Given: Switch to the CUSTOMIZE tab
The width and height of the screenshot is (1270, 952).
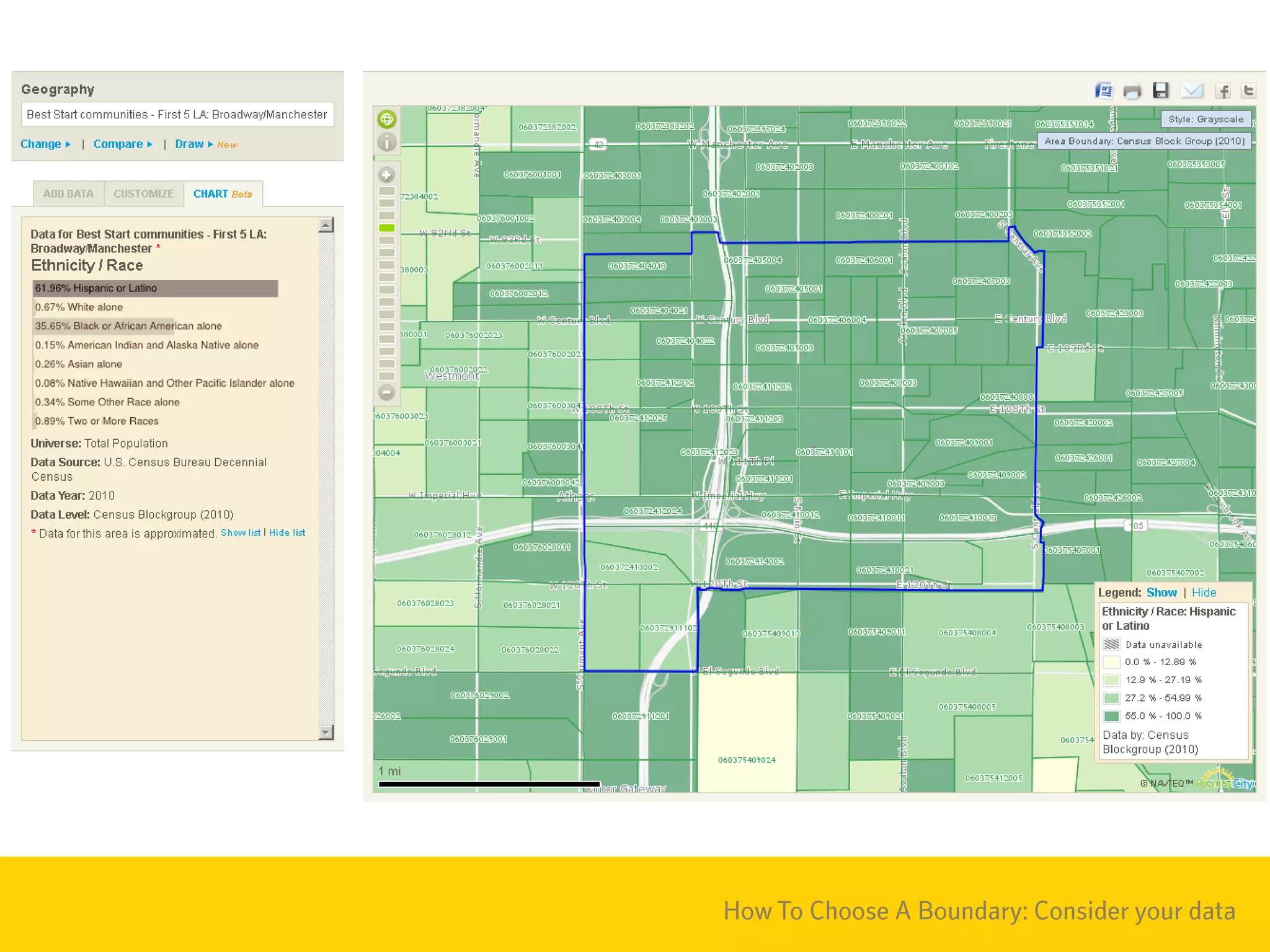Looking at the screenshot, I should (x=143, y=194).
